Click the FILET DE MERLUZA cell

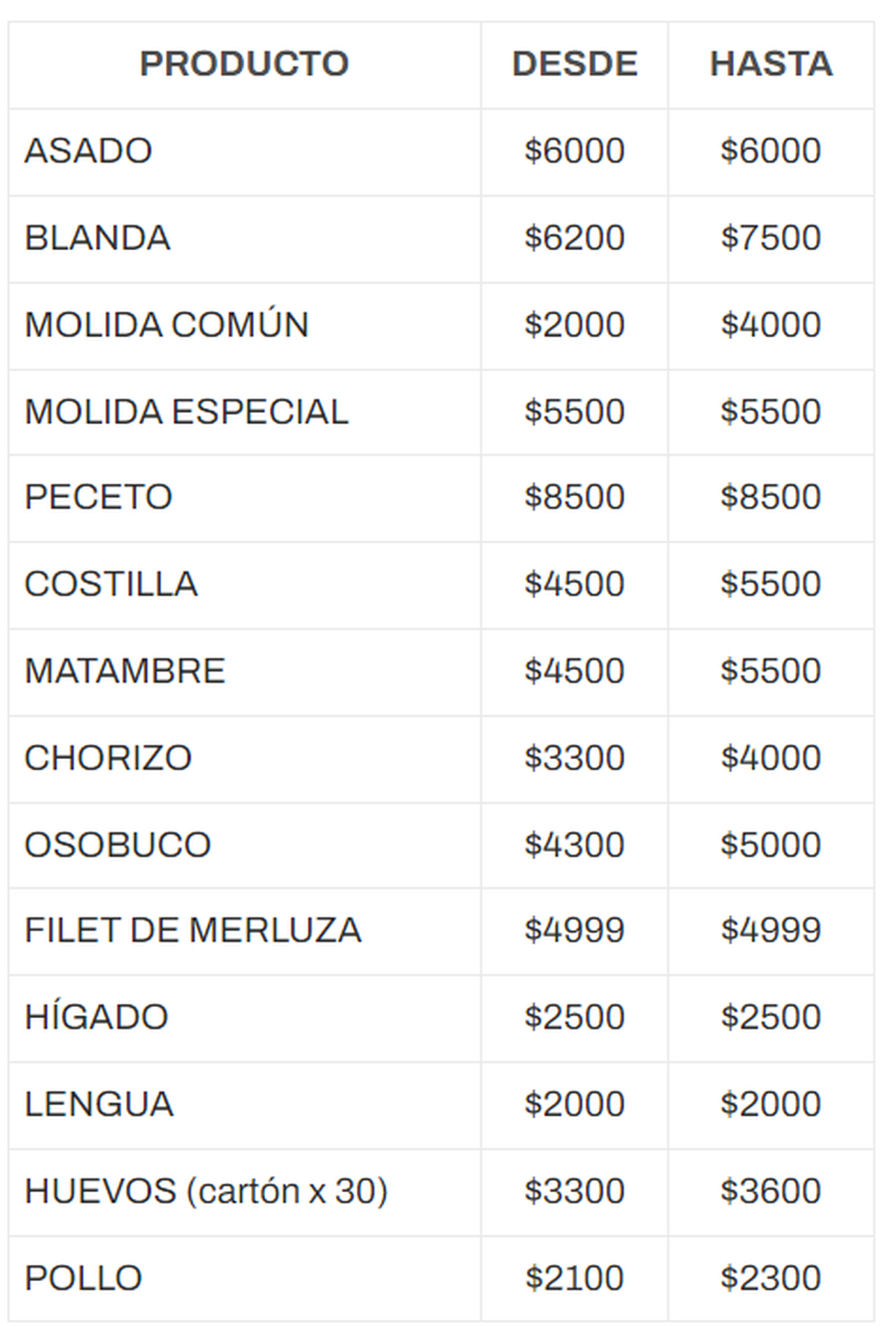[193, 931]
